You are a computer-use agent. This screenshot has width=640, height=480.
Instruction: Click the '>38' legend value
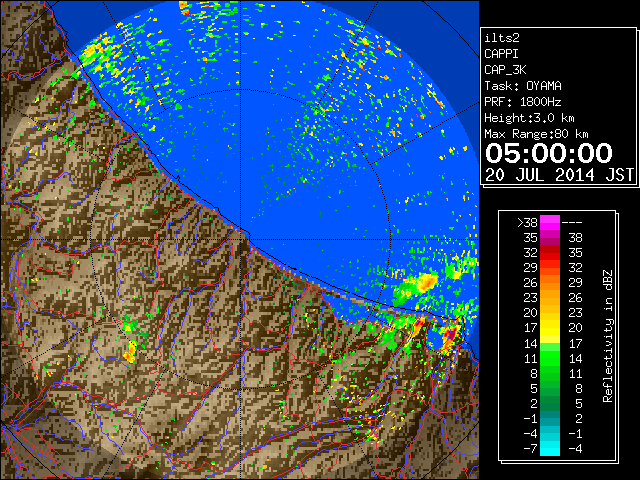coord(527,223)
